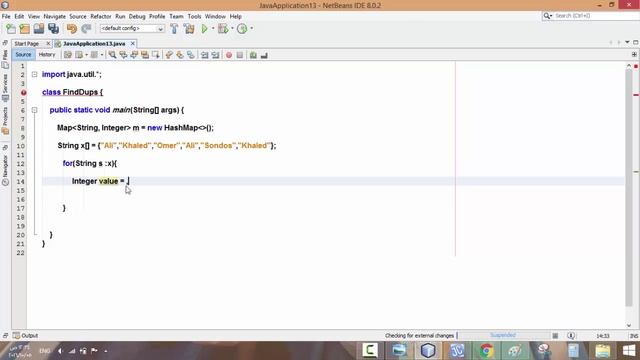Viewport: 640px width, 360px height.
Task: Open Camtasia from the taskbar
Action: coord(370,351)
